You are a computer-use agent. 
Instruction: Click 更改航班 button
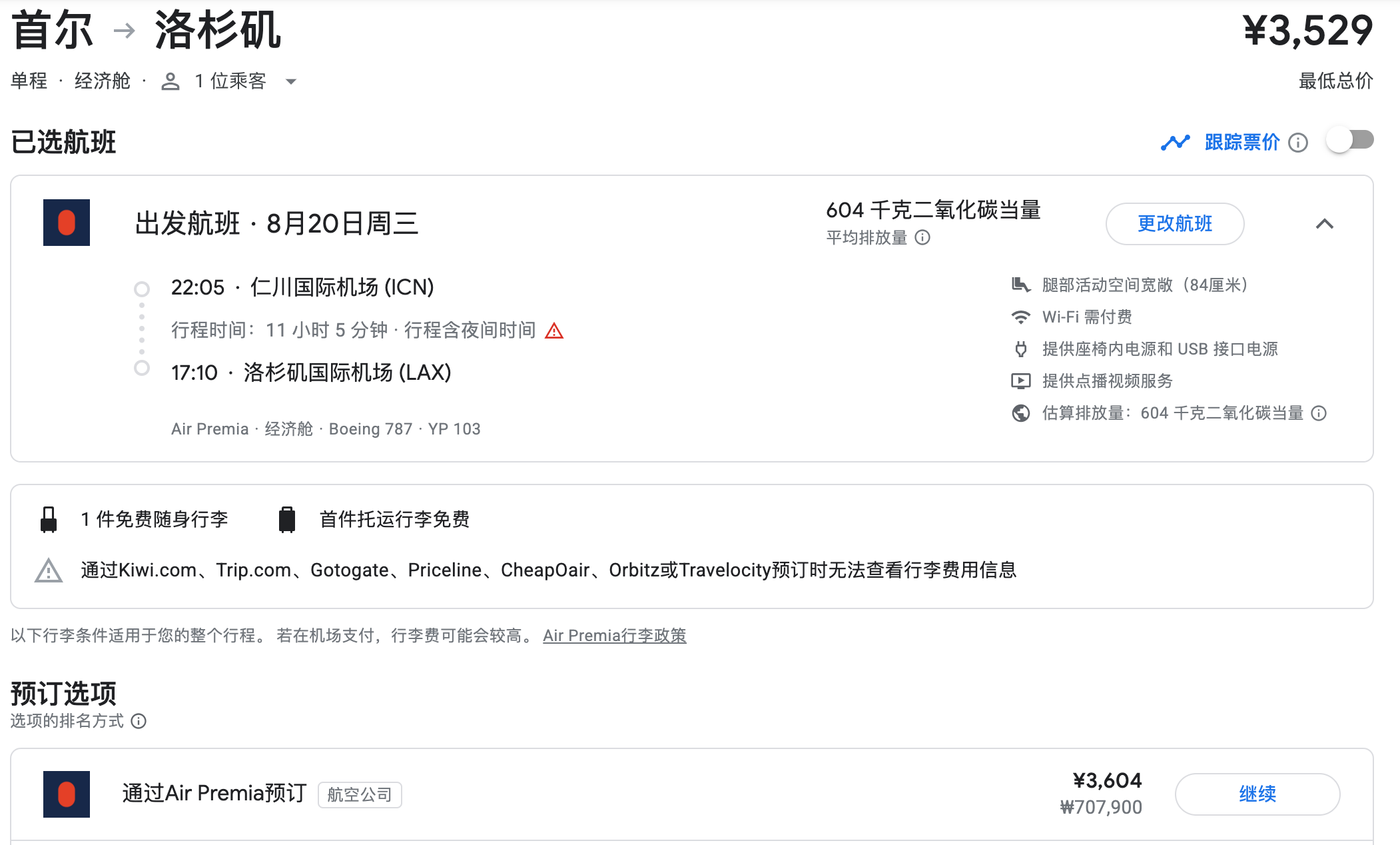point(1174,224)
